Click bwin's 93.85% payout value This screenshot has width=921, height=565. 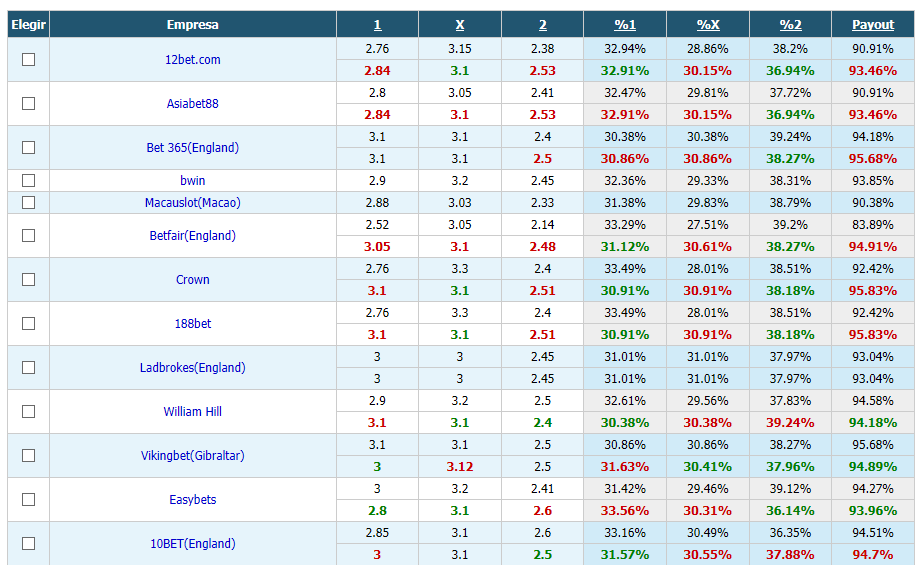[x=873, y=180]
